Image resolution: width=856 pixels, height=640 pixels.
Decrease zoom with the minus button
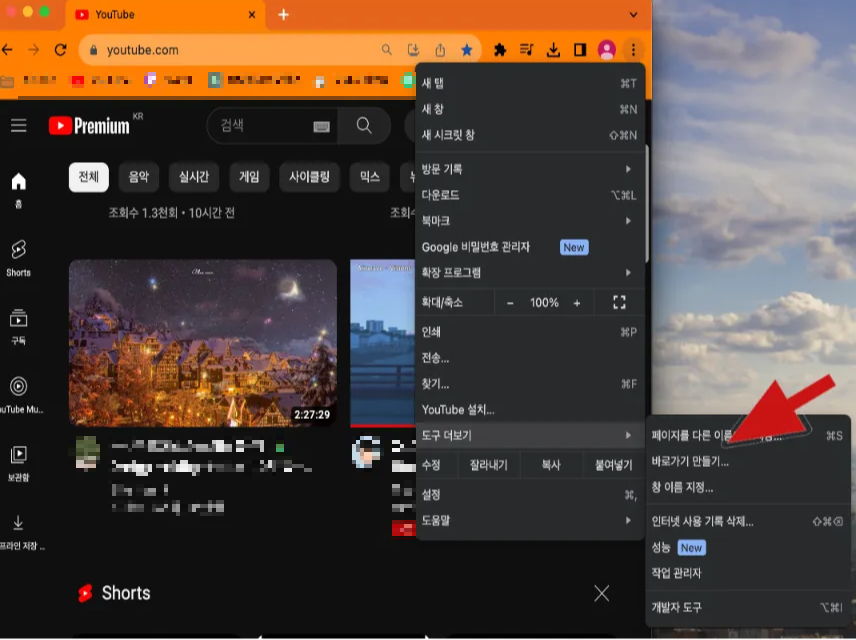click(510, 303)
